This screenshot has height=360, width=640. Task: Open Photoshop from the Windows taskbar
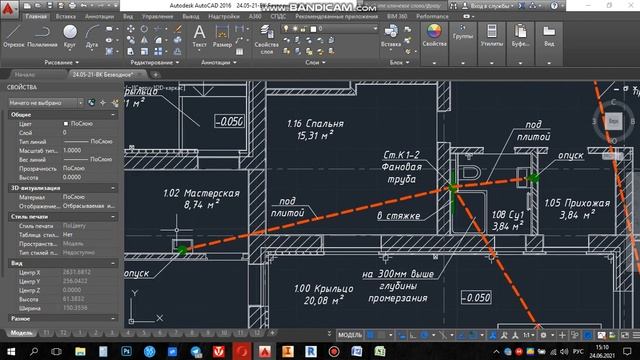[126, 351]
